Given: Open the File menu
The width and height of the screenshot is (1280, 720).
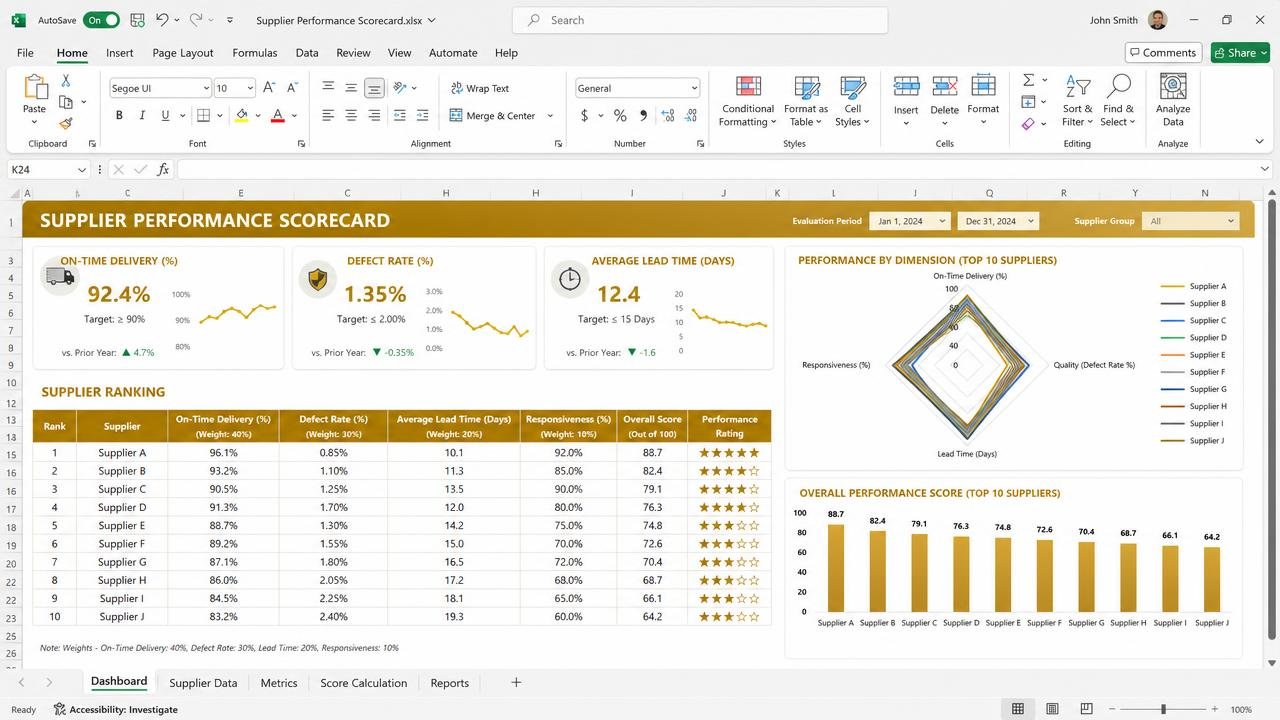Looking at the screenshot, I should 25,53.
